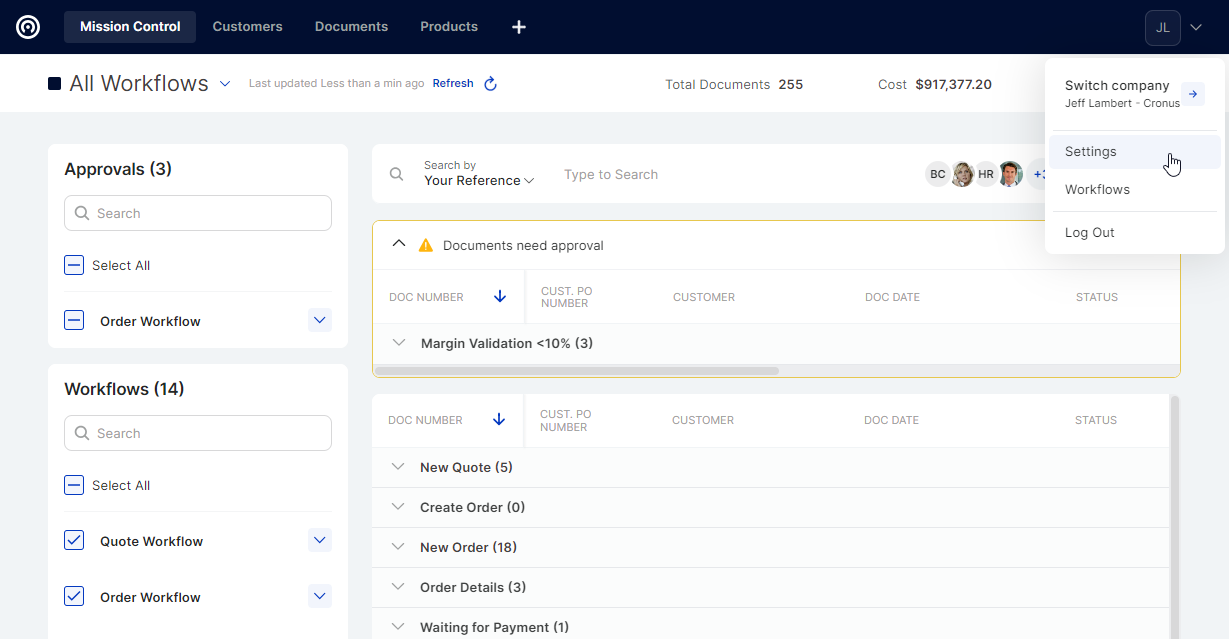Click the Switch company arrow icon
Viewport: 1229px width, 639px height.
pos(1193,94)
